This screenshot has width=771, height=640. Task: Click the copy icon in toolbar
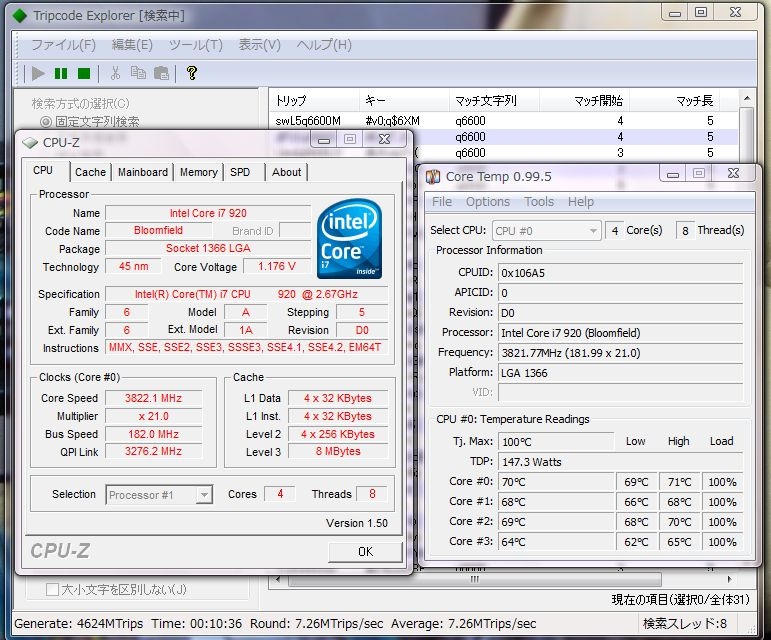click(x=138, y=73)
